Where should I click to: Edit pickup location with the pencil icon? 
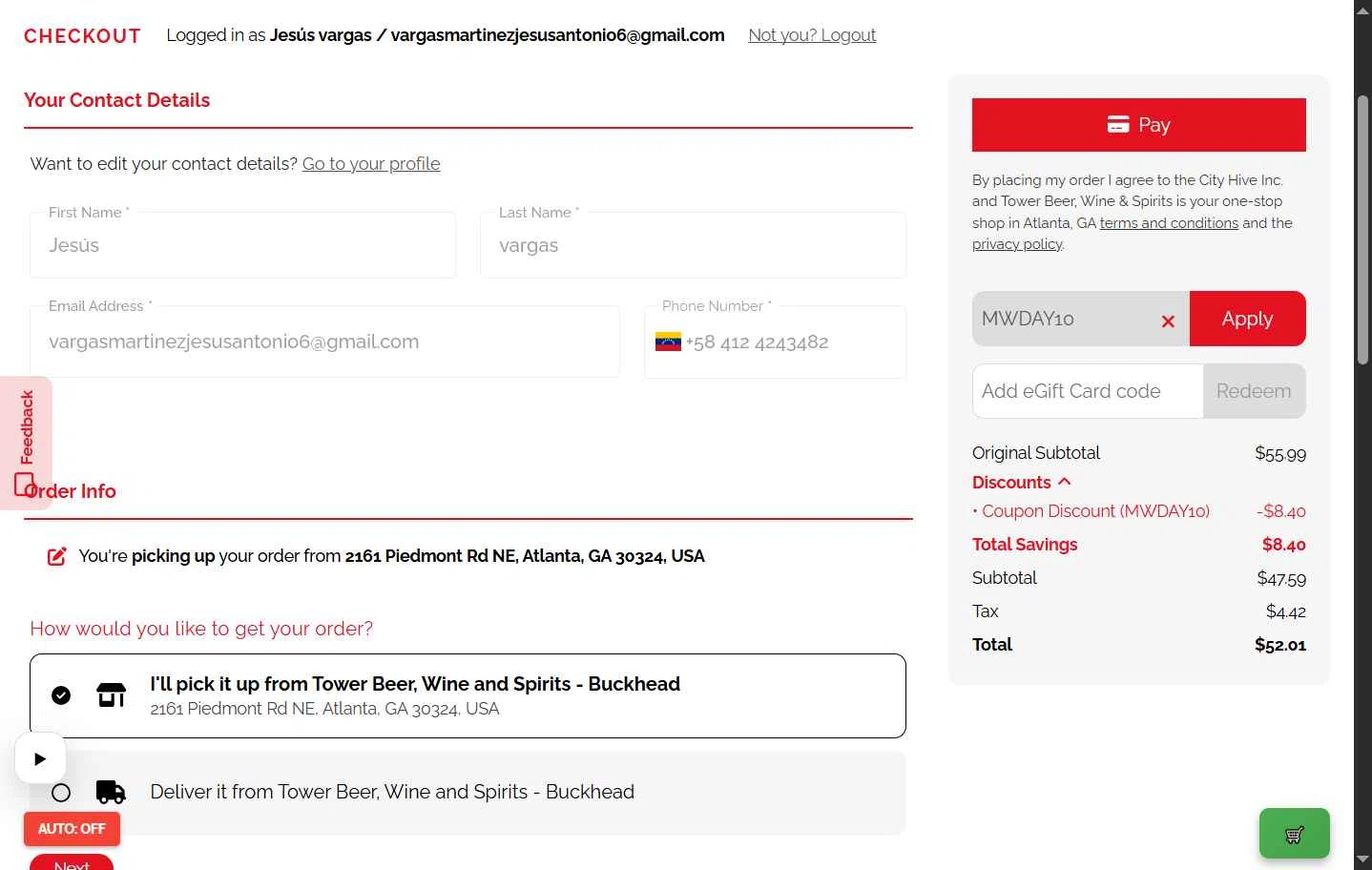[x=57, y=556]
